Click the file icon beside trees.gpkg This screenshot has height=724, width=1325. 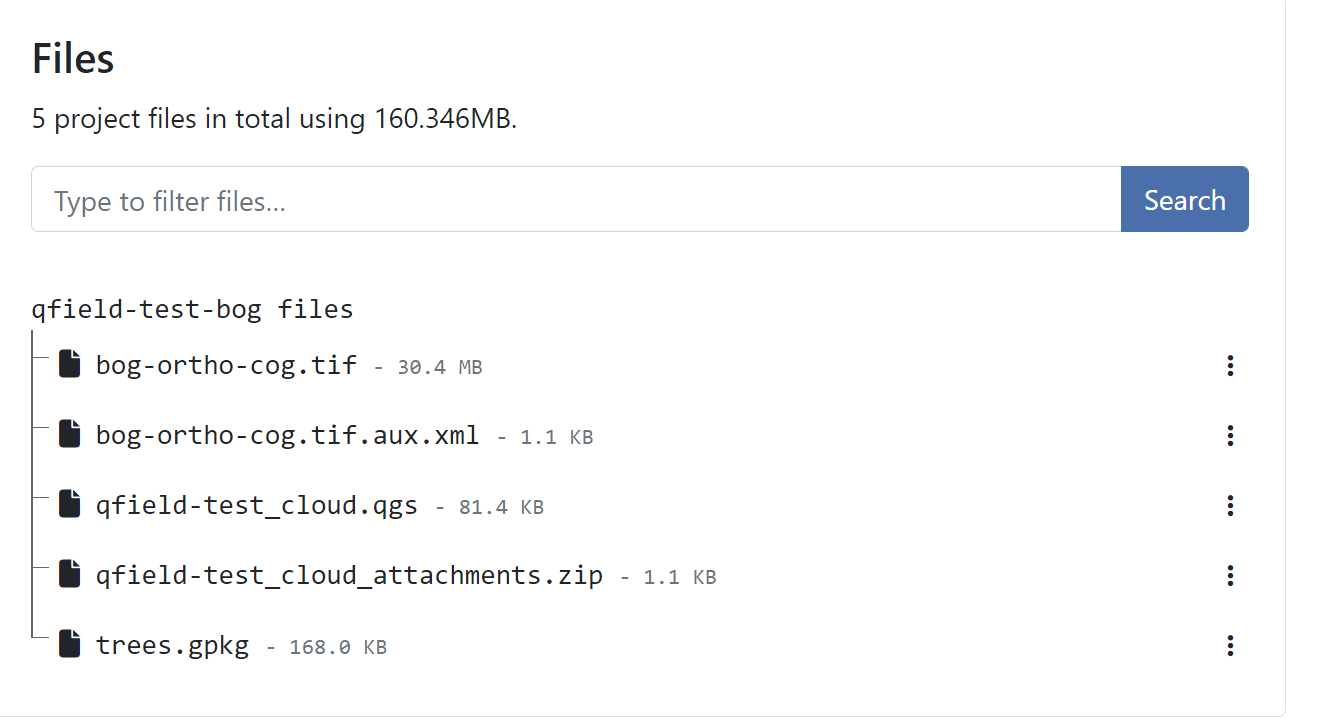[69, 645]
